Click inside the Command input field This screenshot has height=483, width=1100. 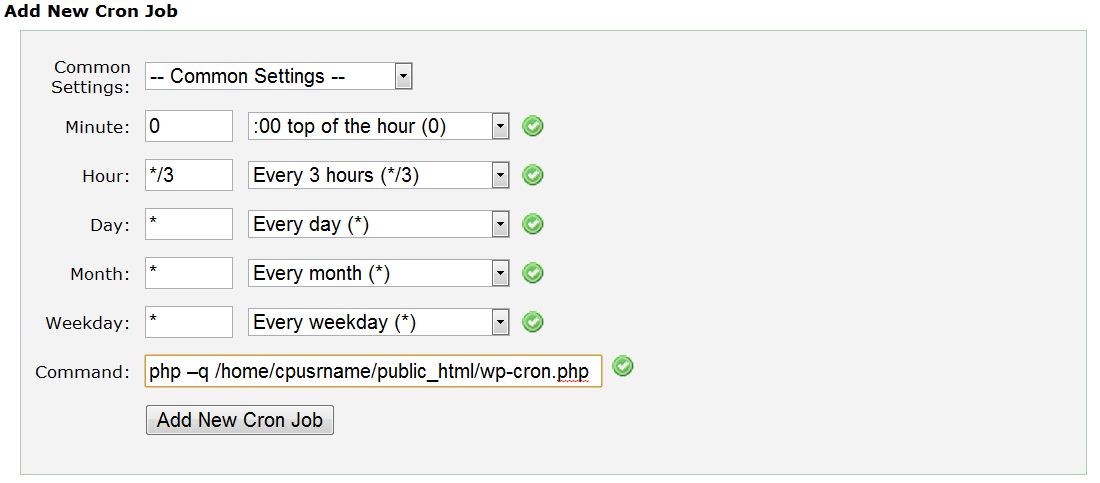373,371
